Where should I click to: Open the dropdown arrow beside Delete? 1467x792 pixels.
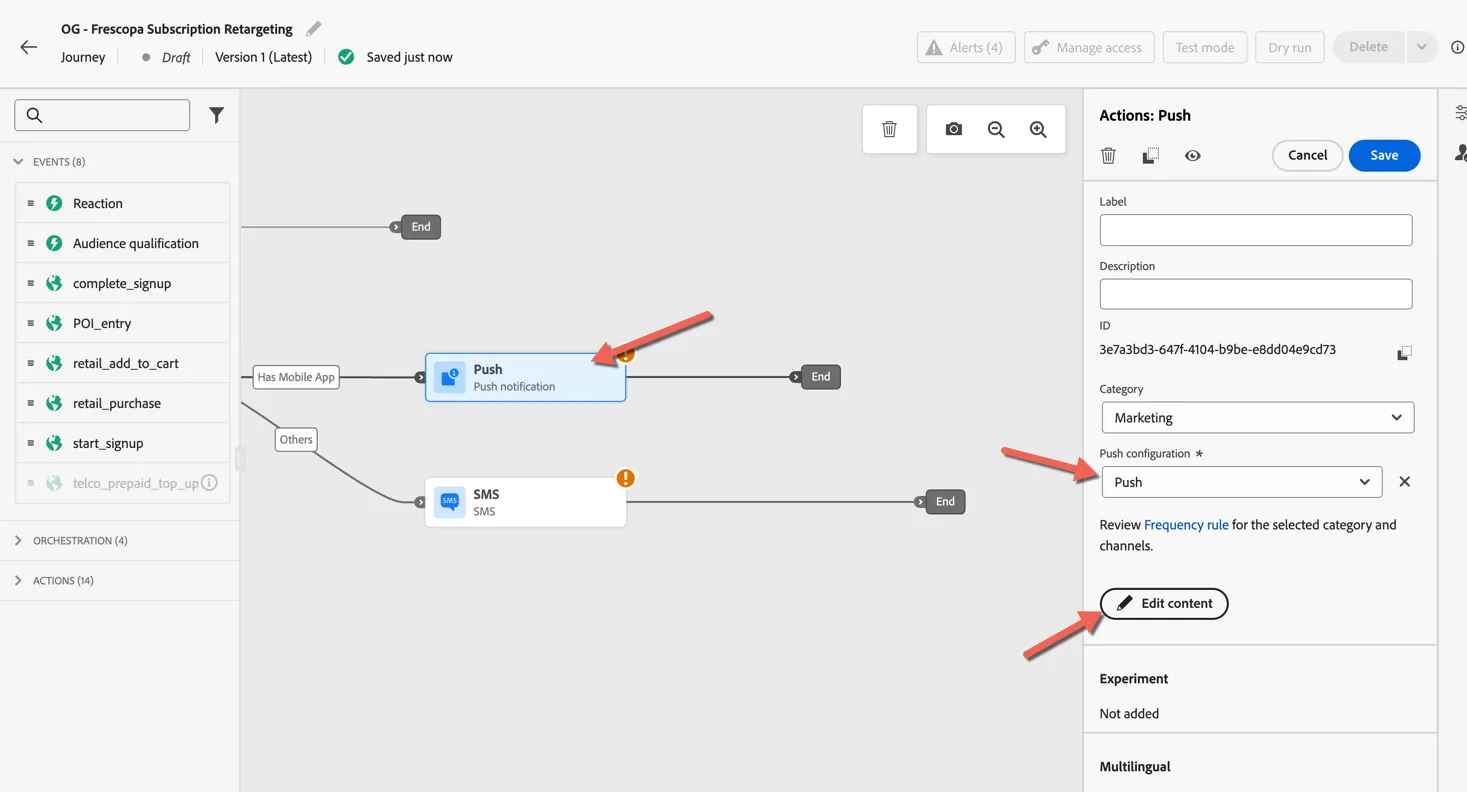click(1421, 47)
